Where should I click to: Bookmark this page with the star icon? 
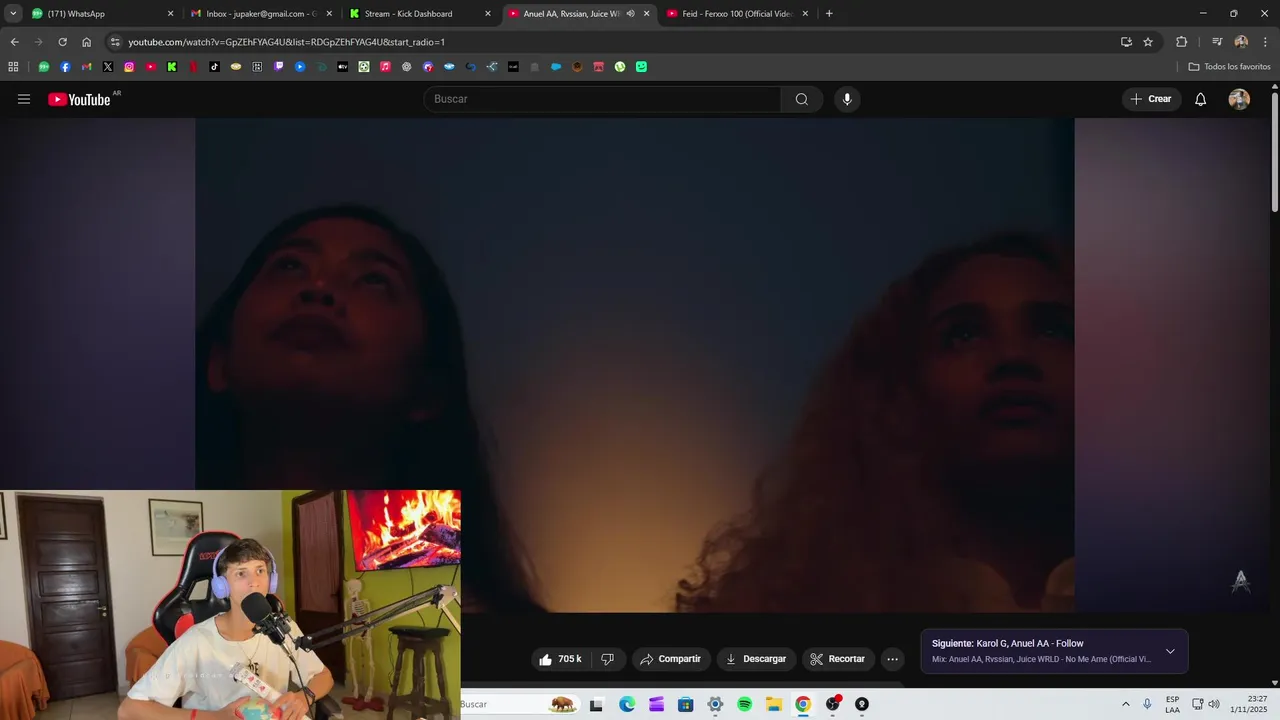1148,42
